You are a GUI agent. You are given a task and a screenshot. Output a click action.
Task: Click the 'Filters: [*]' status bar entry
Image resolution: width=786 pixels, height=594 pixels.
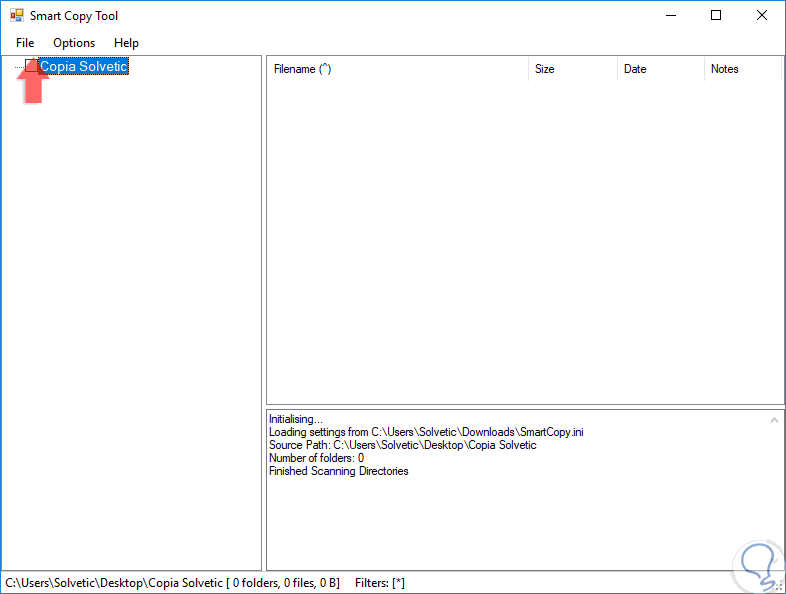point(380,583)
